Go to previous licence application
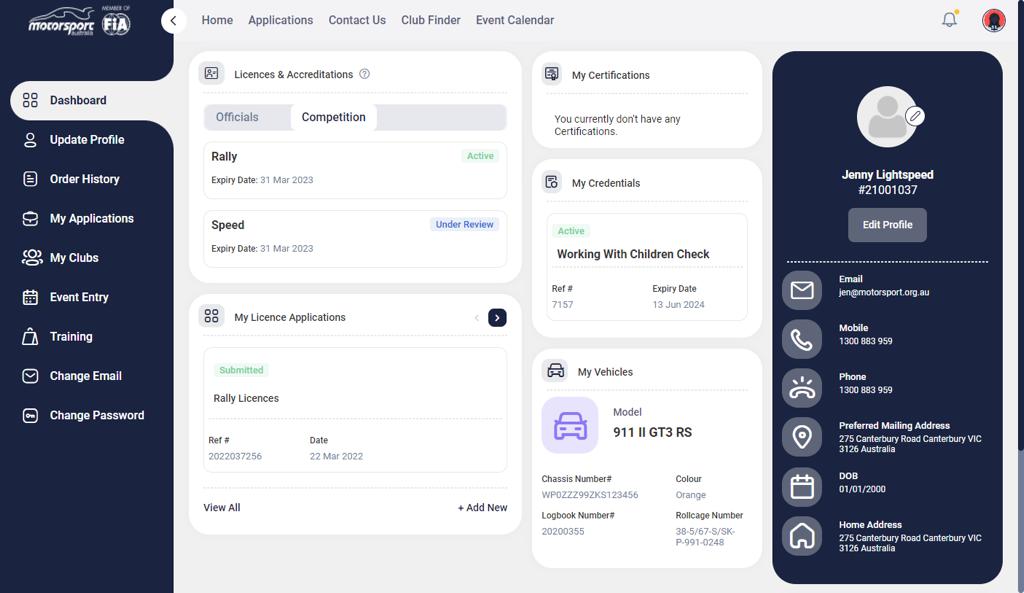Image resolution: width=1024 pixels, height=593 pixels. pyautogui.click(x=477, y=317)
